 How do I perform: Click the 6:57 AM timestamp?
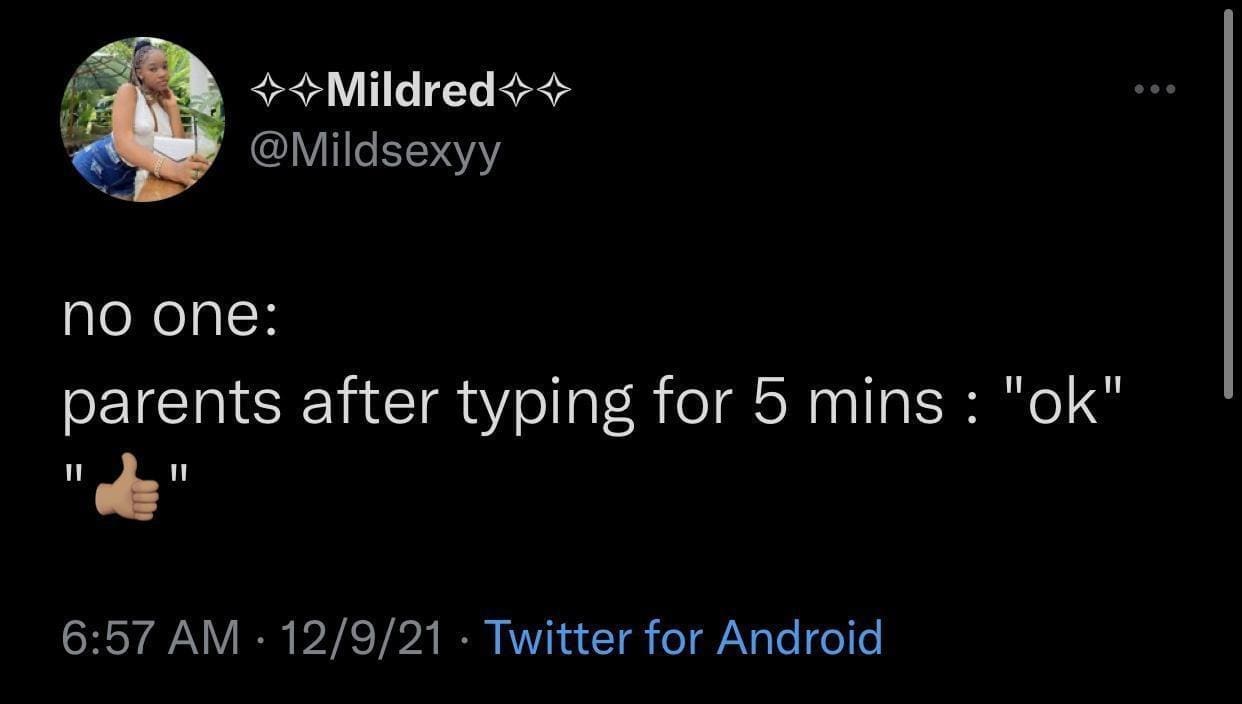150,637
